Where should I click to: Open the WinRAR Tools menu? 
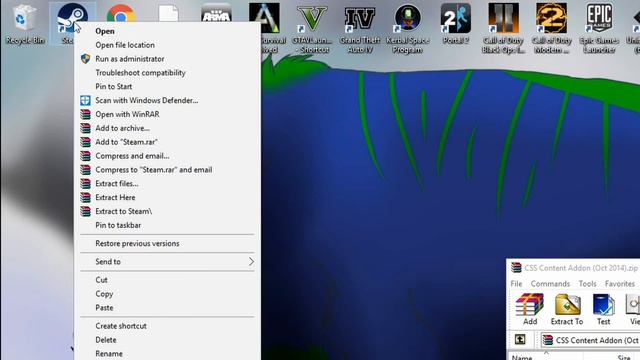[587, 284]
